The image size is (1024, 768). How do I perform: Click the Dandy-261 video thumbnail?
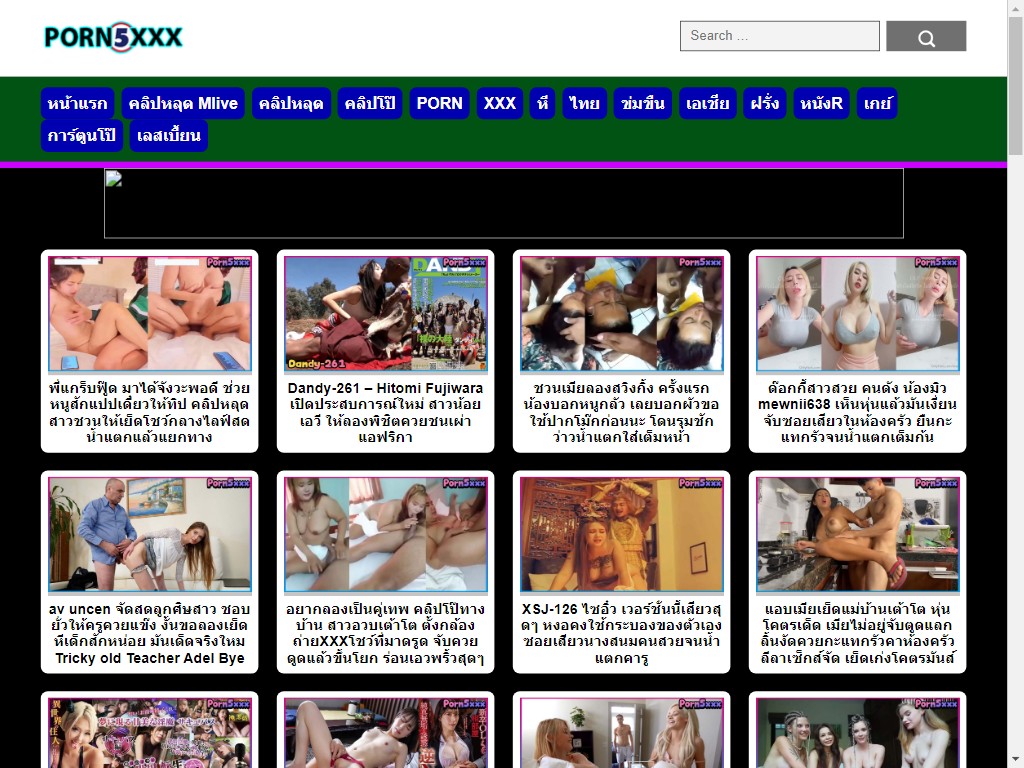click(385, 314)
